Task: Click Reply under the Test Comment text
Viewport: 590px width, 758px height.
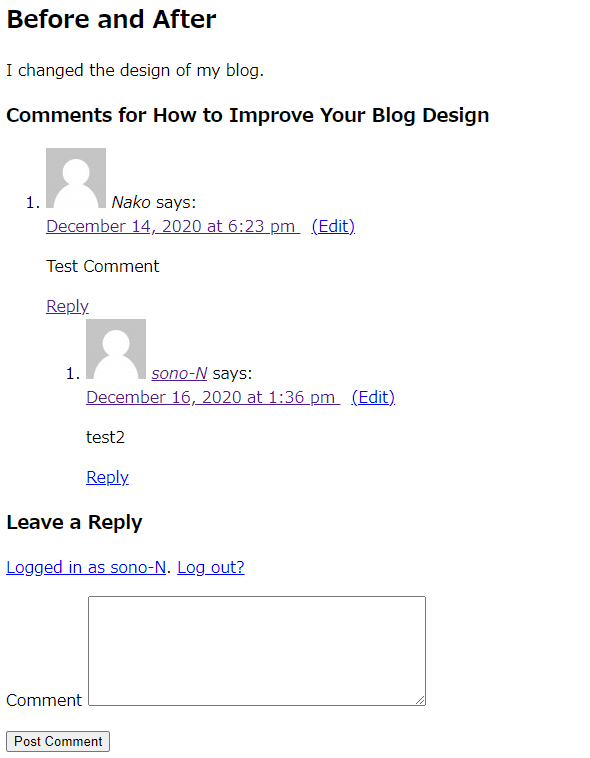Action: [67, 306]
